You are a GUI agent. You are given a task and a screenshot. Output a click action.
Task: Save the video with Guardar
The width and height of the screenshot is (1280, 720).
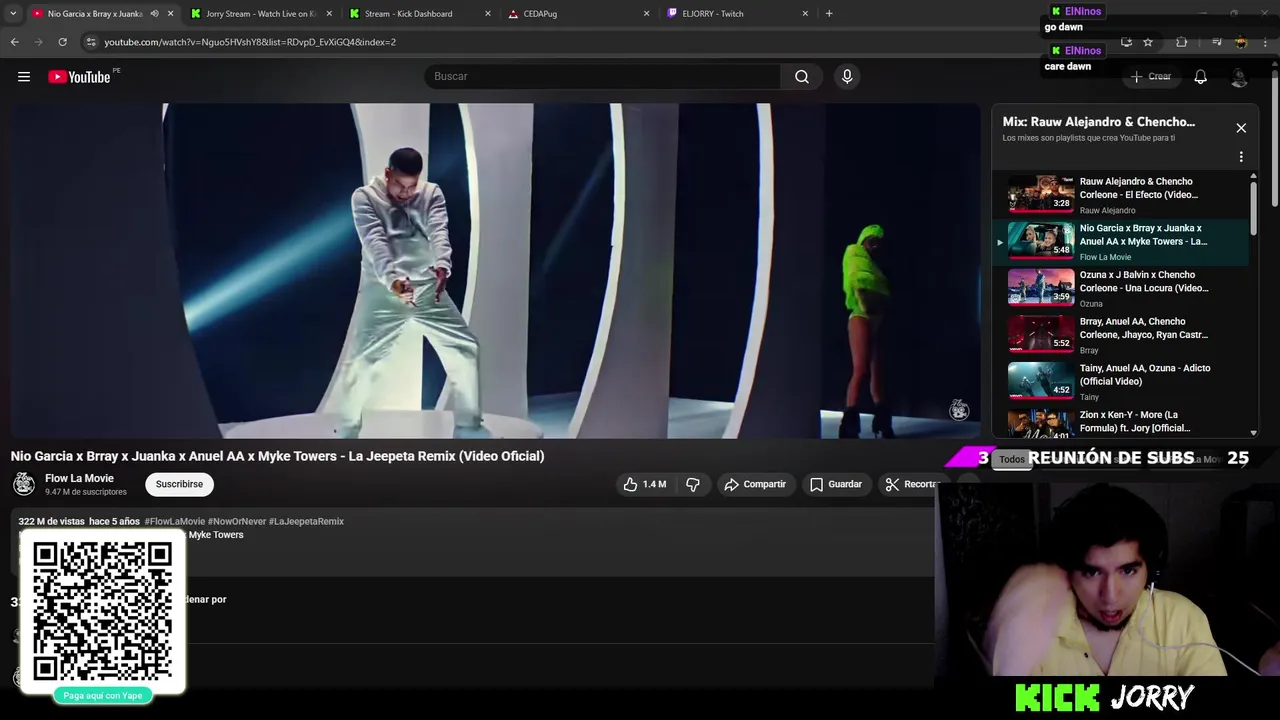(x=835, y=484)
